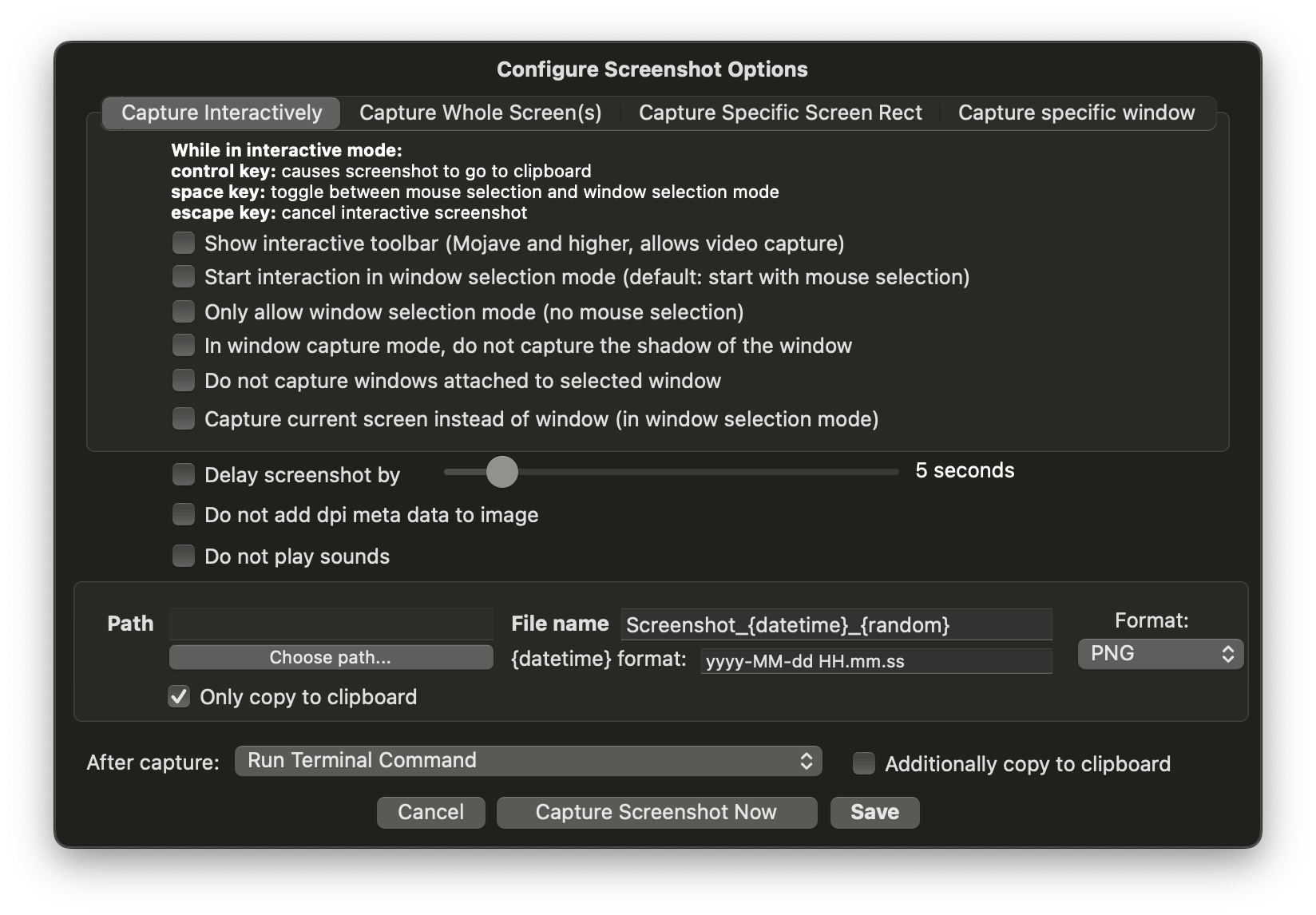Select the Capture Specific Screen Rect tab
Viewport: 1316px width, 915px height.
click(x=780, y=113)
